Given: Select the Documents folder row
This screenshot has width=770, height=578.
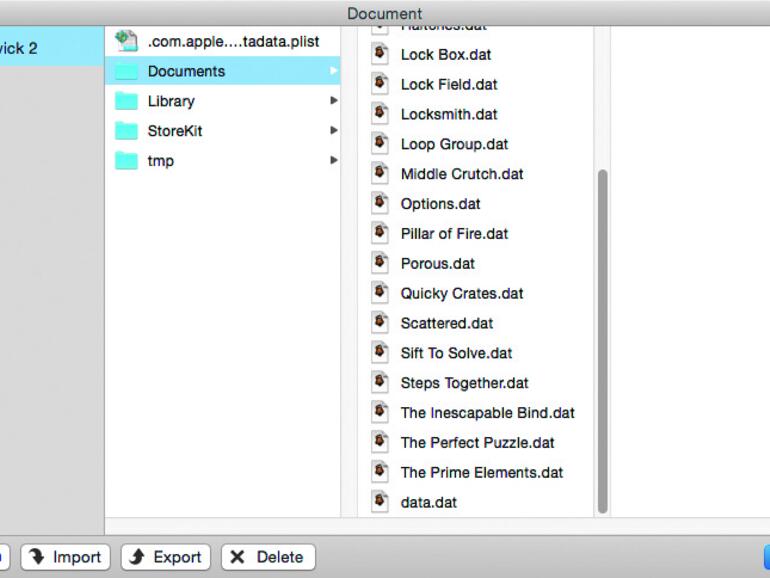Looking at the screenshot, I should [x=222, y=71].
